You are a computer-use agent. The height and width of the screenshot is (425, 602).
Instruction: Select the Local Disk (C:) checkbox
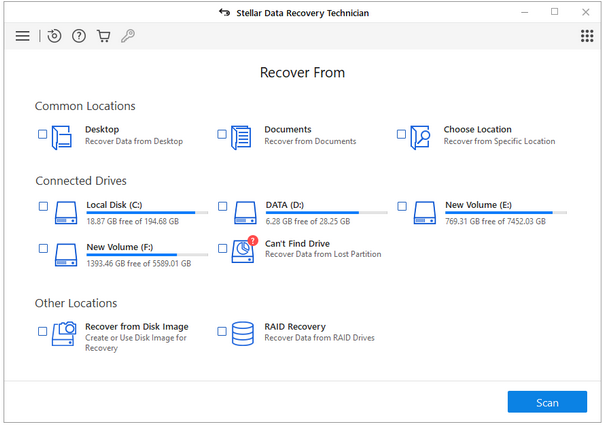pos(43,206)
